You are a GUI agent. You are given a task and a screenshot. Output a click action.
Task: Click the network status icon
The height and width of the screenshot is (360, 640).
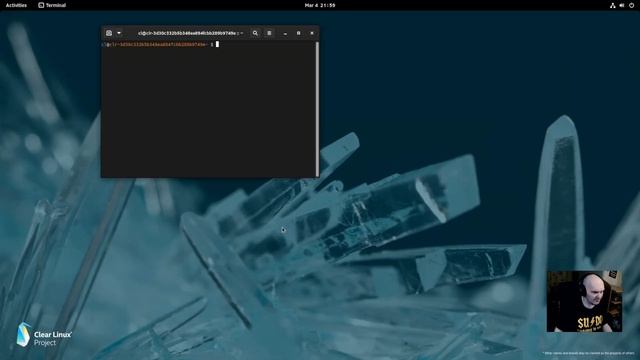point(612,5)
